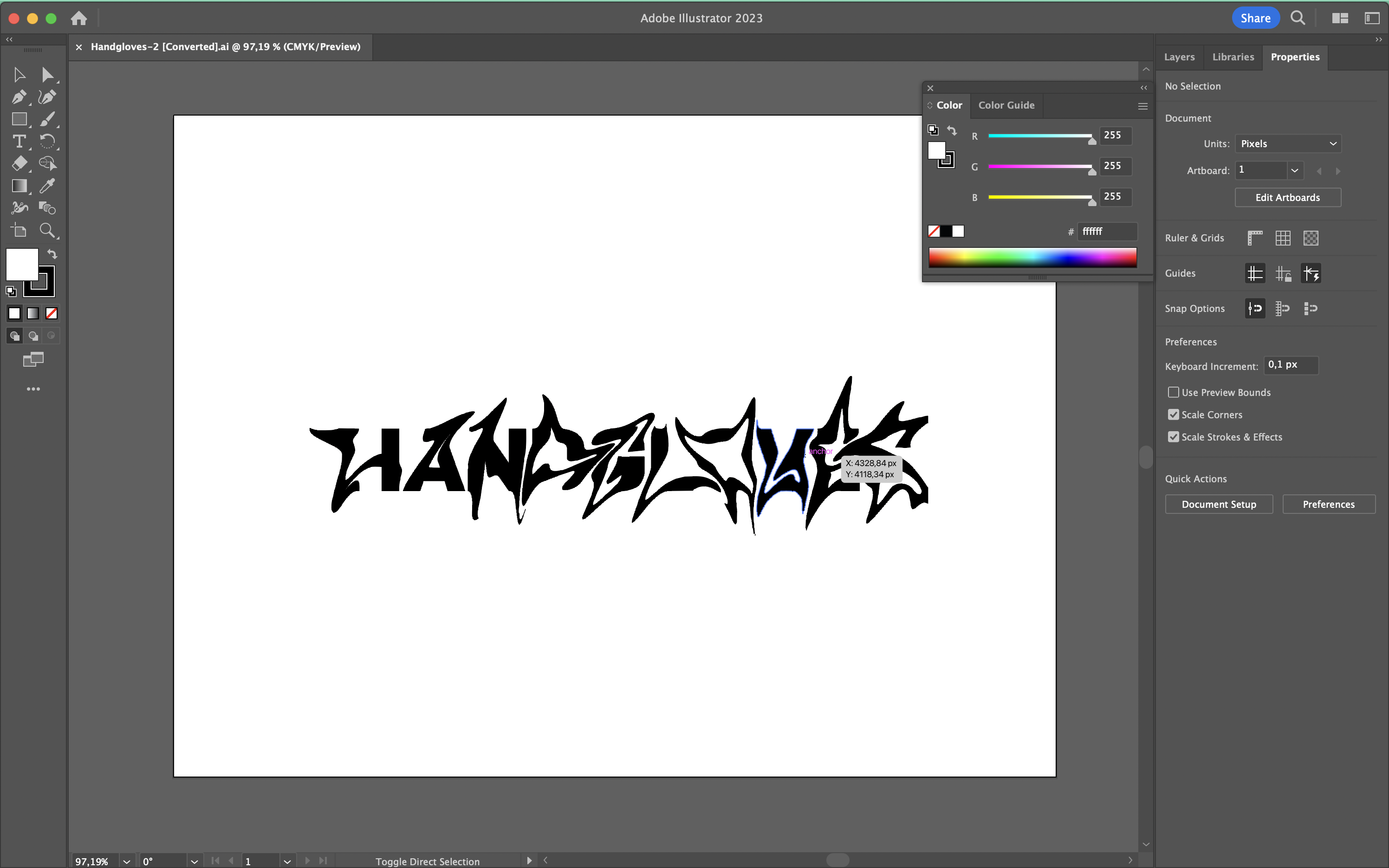Switch to the Layers tab
1389x868 pixels.
tap(1179, 57)
